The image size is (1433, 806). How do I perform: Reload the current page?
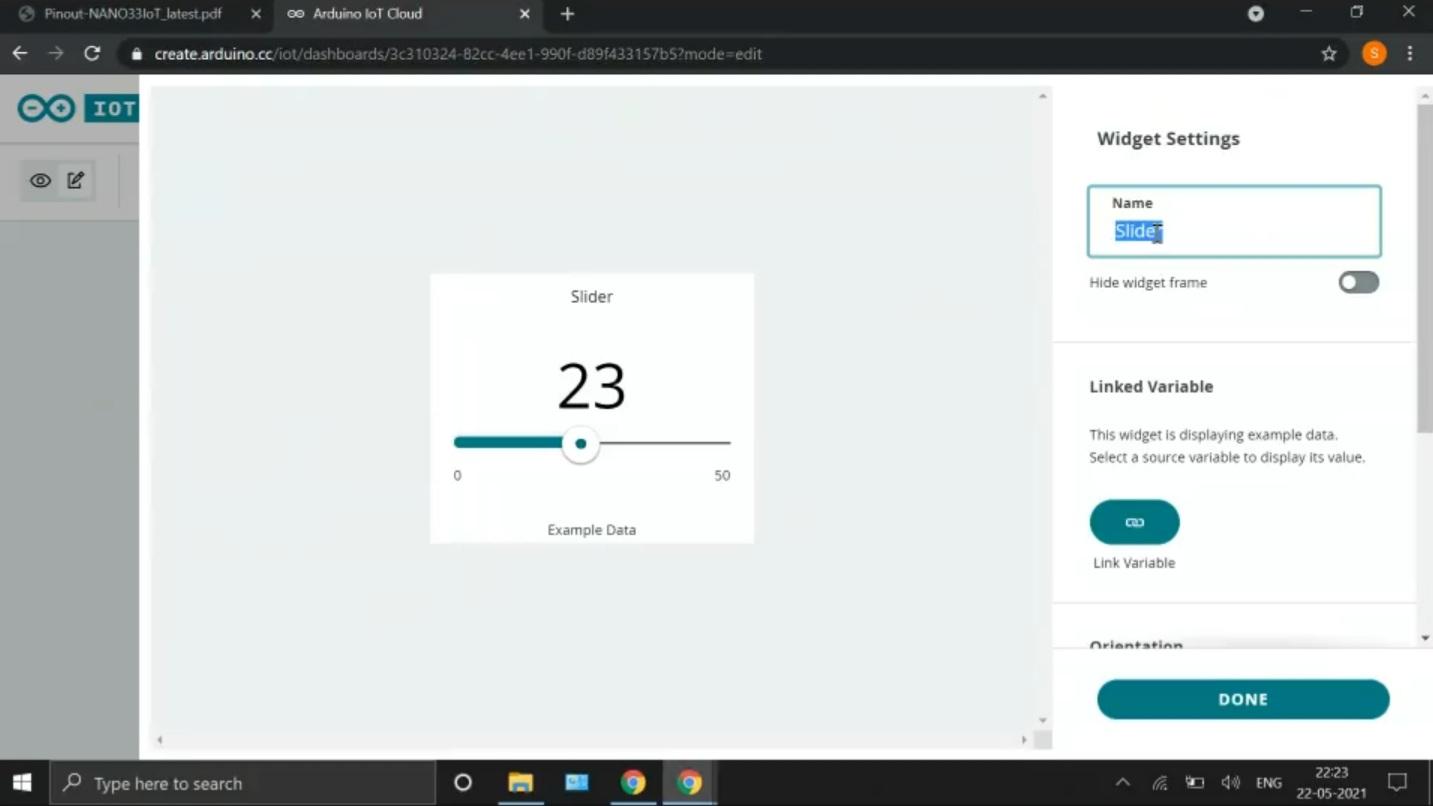pos(92,54)
